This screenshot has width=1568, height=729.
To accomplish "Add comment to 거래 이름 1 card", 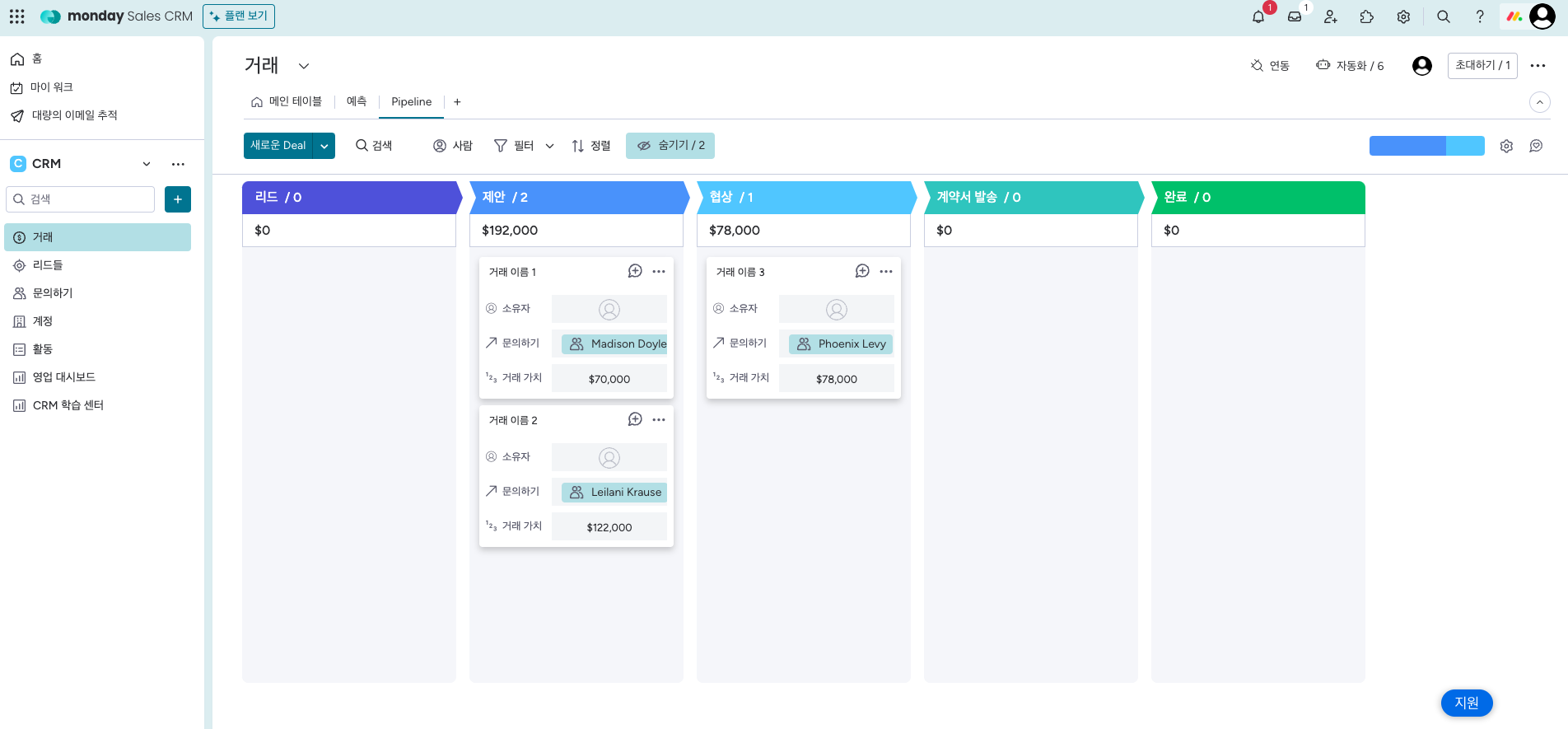I will coord(635,271).
